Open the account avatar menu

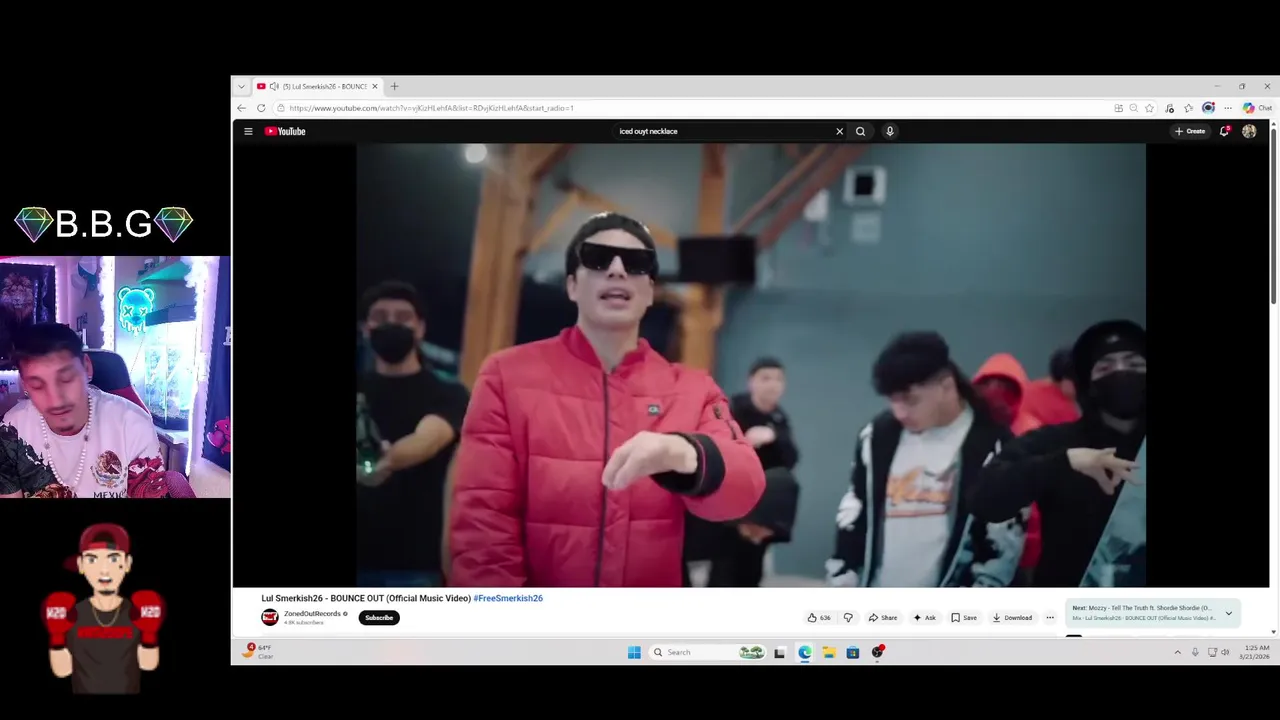tap(1249, 131)
